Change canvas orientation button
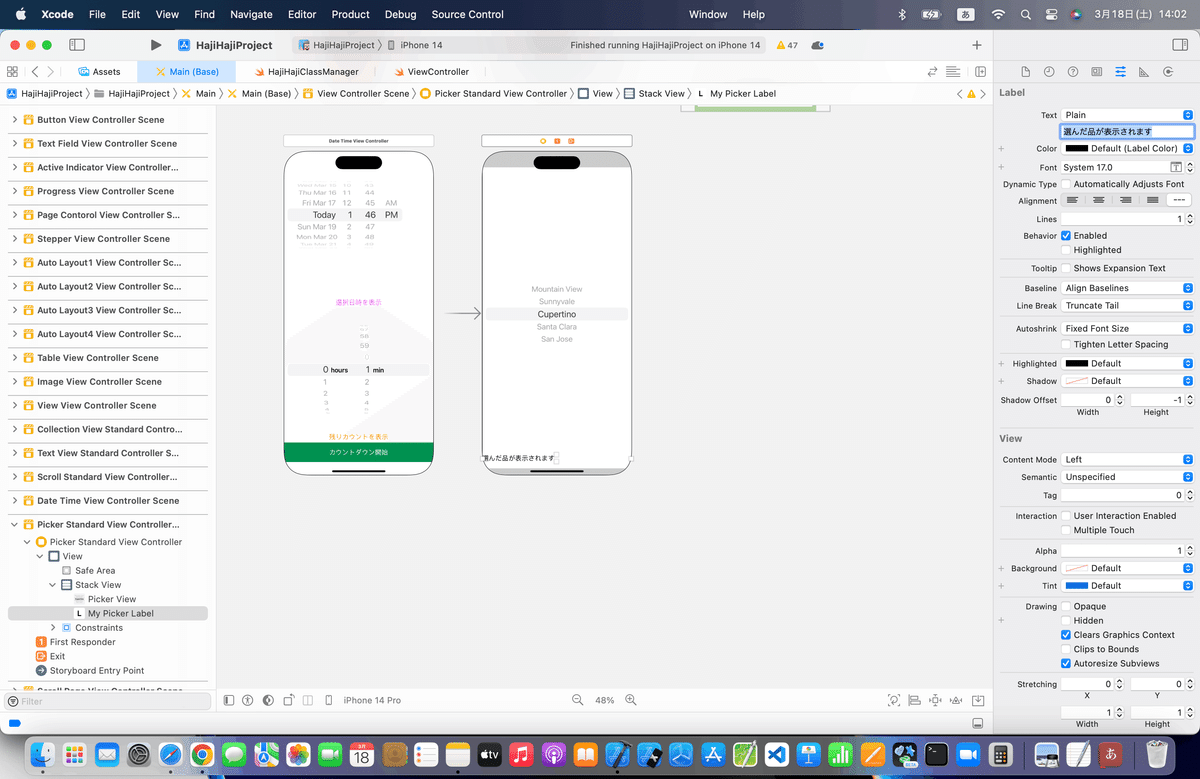Viewport: 1200px width, 779px height. [x=288, y=700]
